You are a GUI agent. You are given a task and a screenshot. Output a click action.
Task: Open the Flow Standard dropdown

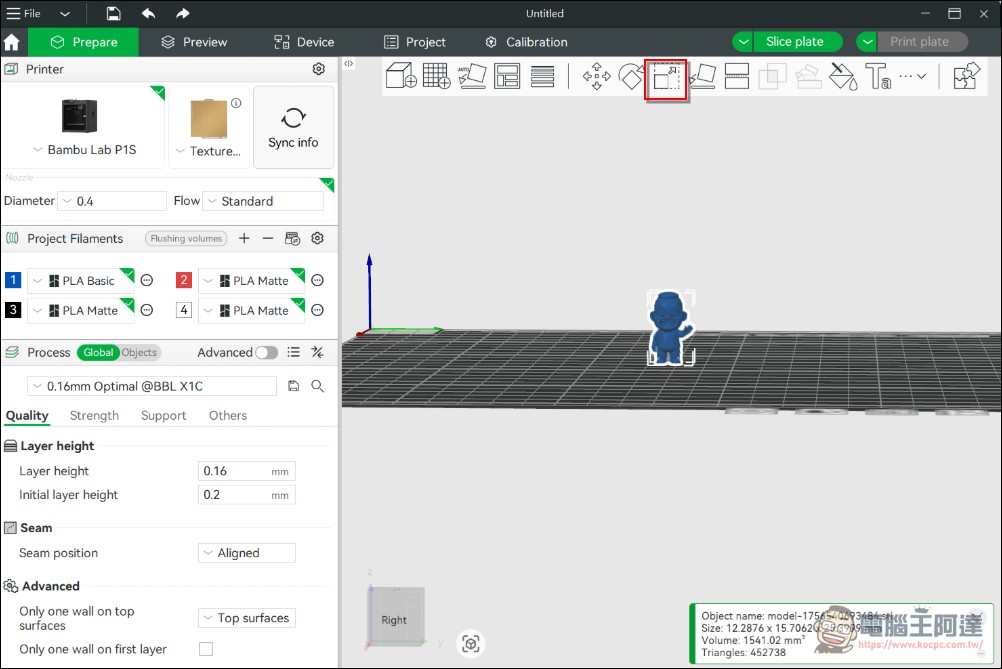pos(263,201)
